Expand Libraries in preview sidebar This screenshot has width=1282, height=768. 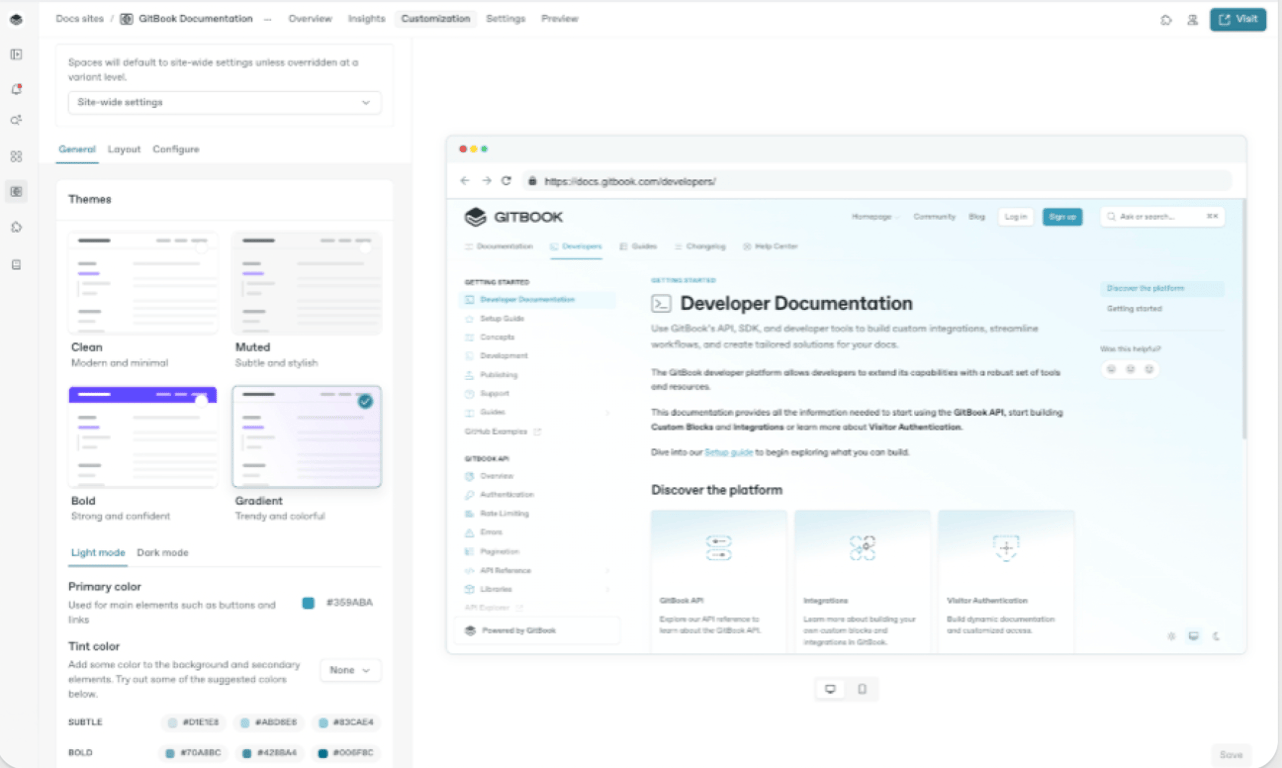[605, 589]
